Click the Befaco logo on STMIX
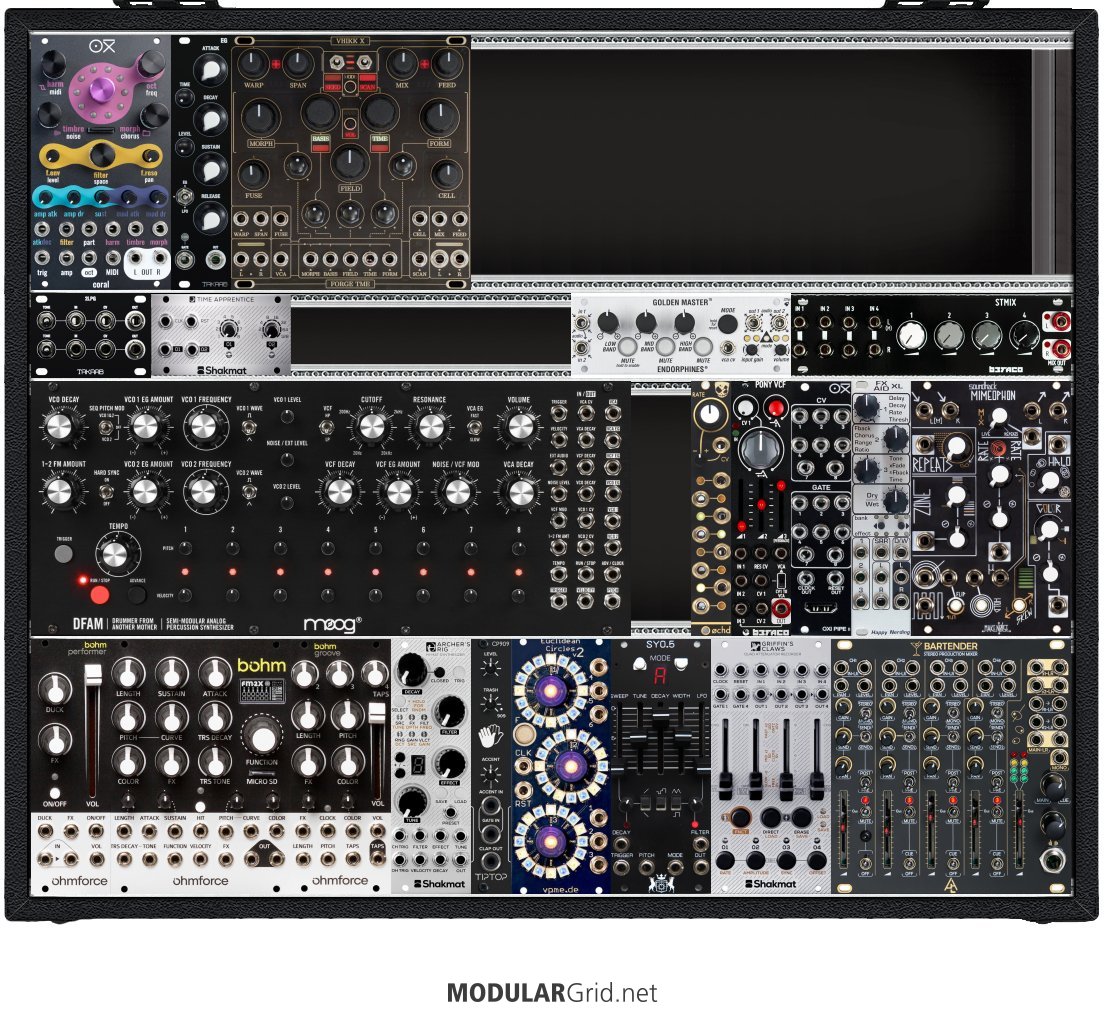Viewport: 1106px width, 1014px height. [1005, 369]
